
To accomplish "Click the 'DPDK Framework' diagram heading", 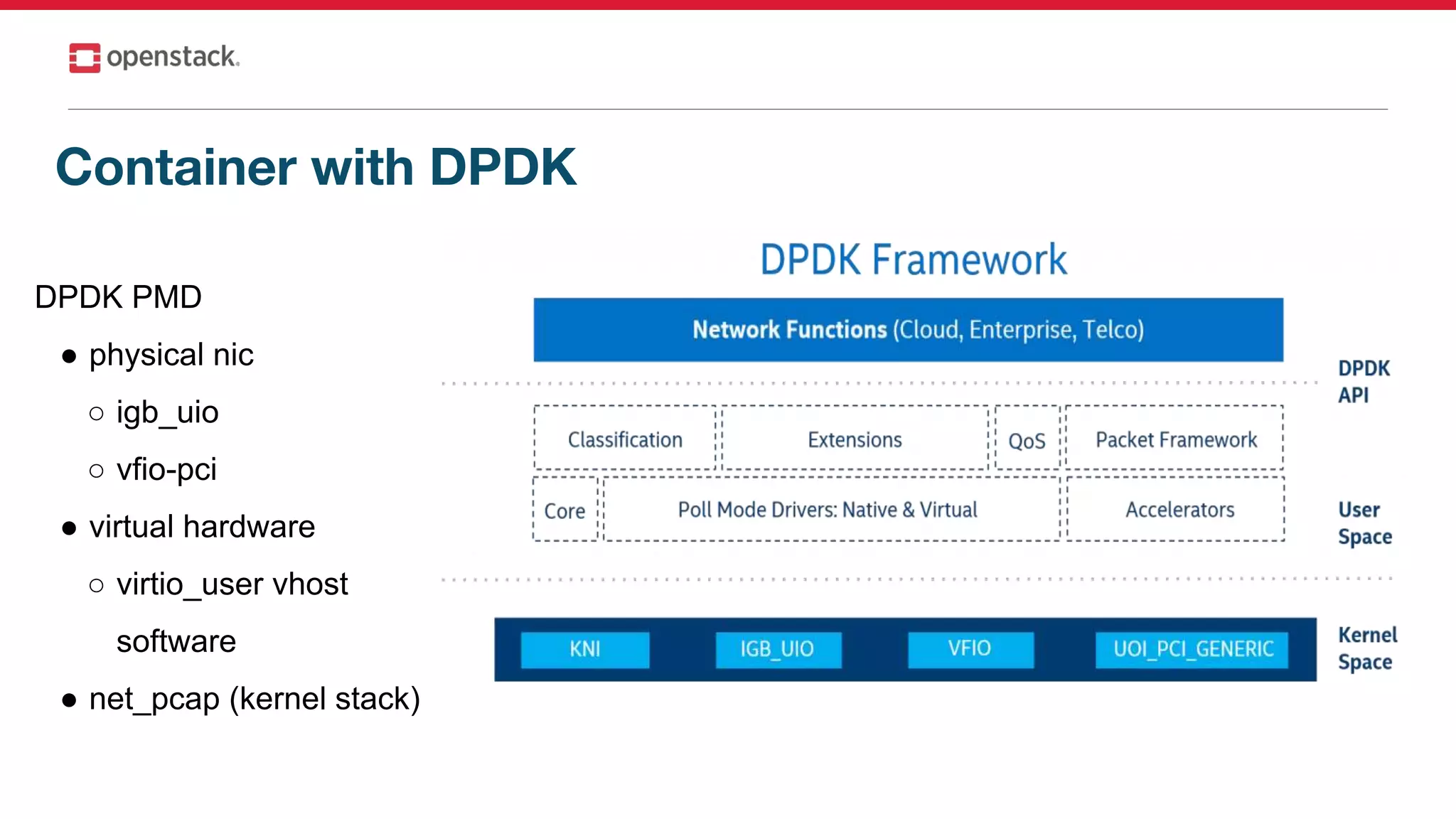I will tap(914, 259).
